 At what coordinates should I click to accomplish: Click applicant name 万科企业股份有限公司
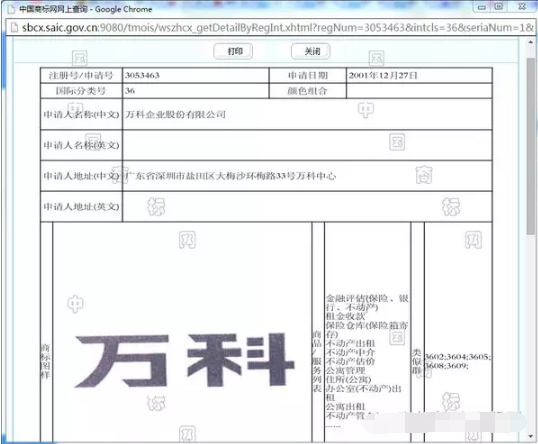point(175,114)
